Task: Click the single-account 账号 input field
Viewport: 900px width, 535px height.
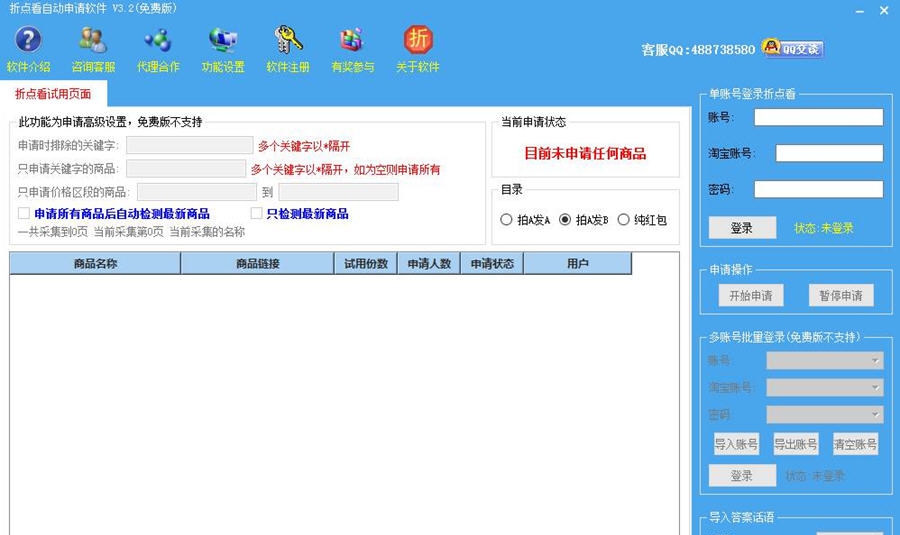Action: (x=818, y=117)
